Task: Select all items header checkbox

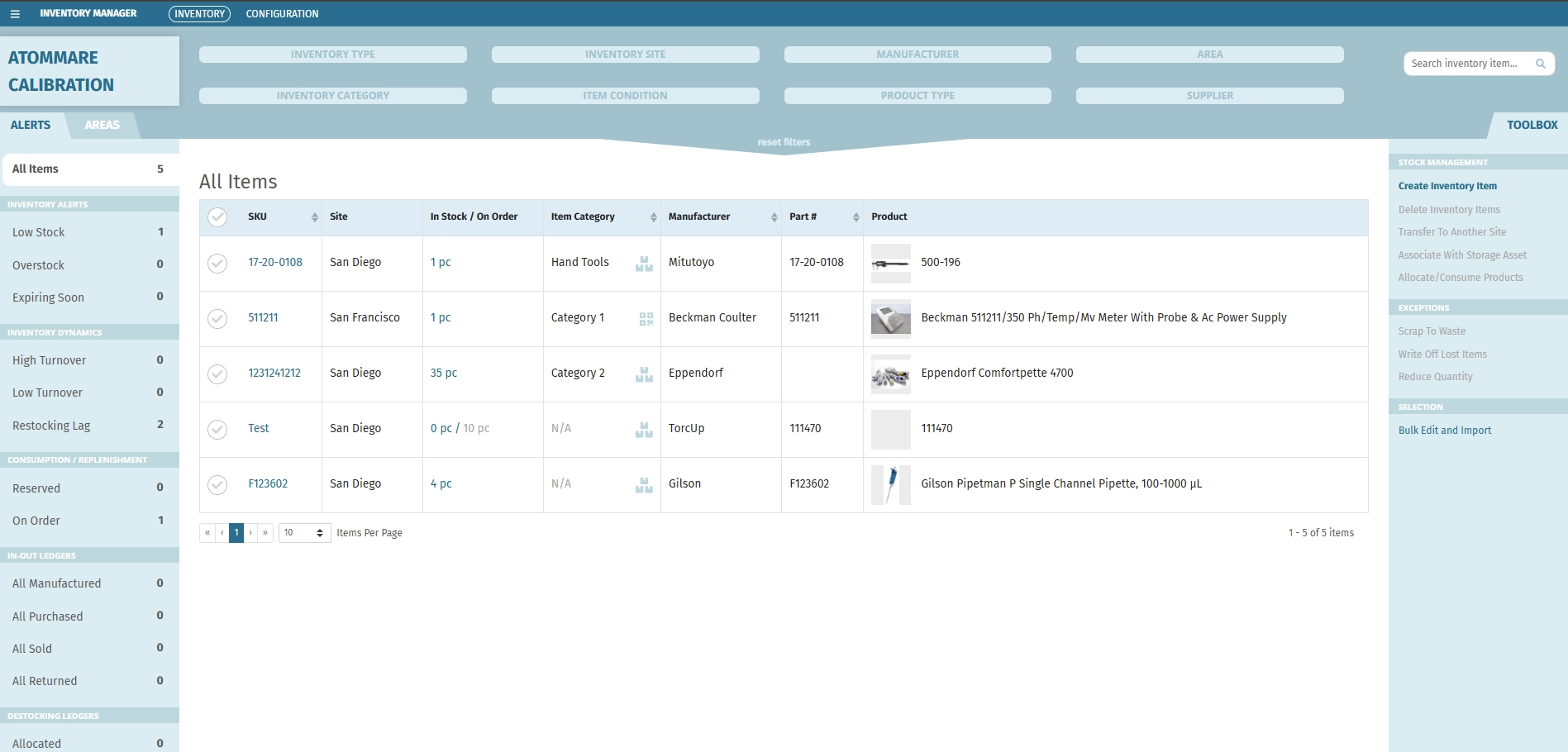Action: click(217, 217)
